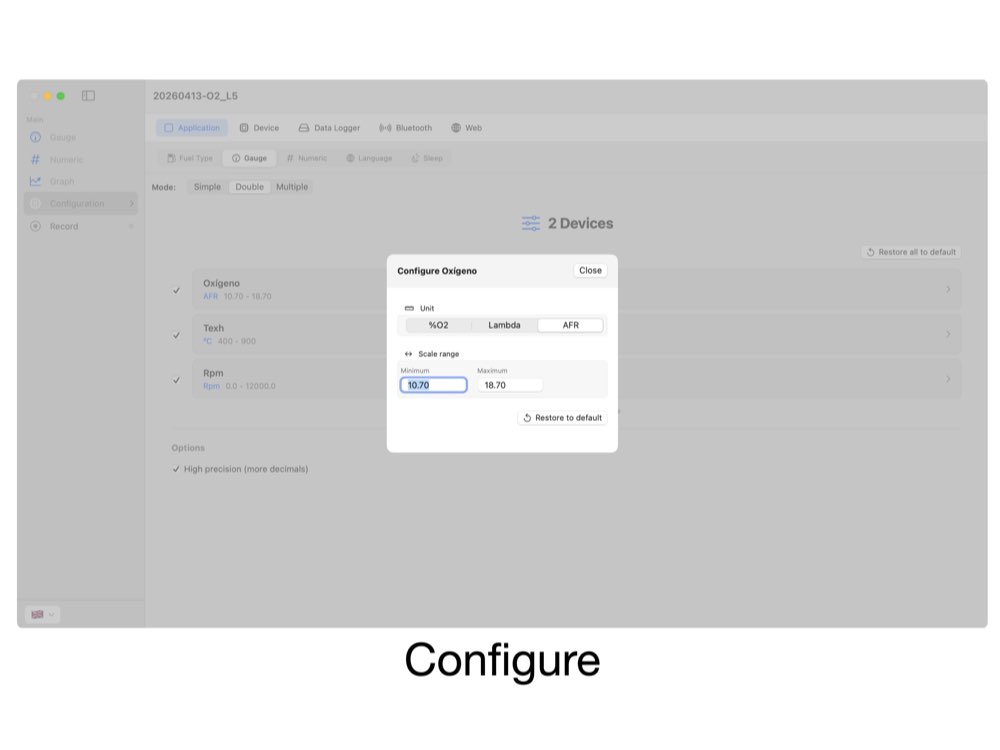
Task: Open the language flag dropdown
Action: (42, 614)
